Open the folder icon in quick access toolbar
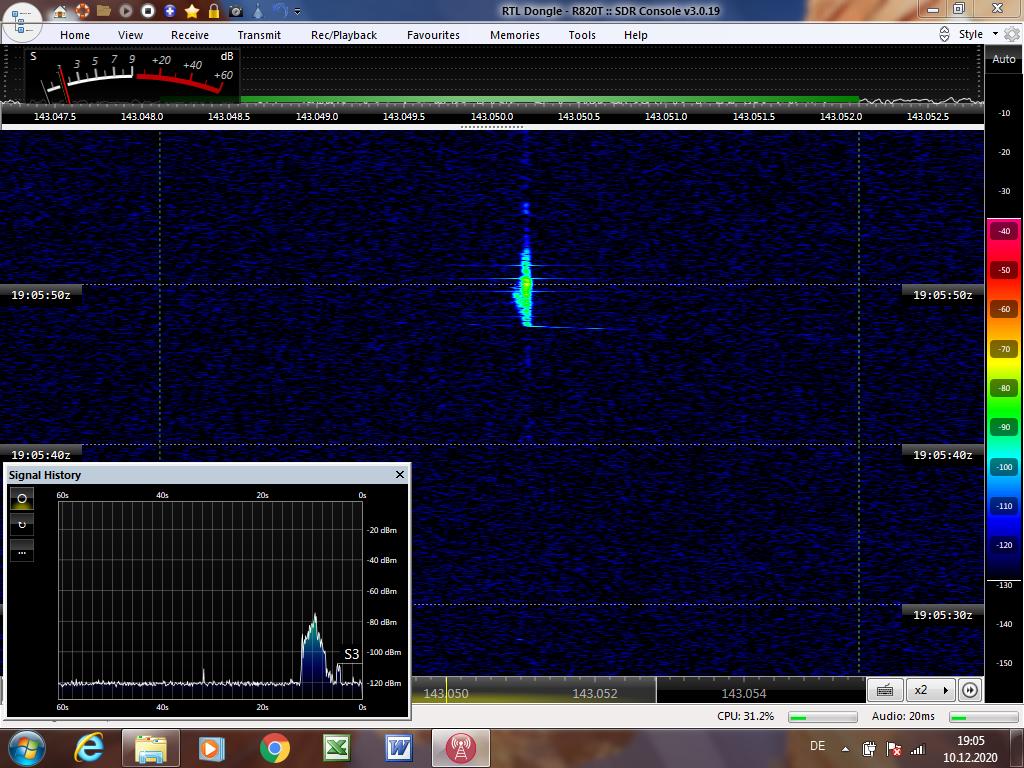Viewport: 1024px width, 768px height. click(103, 10)
